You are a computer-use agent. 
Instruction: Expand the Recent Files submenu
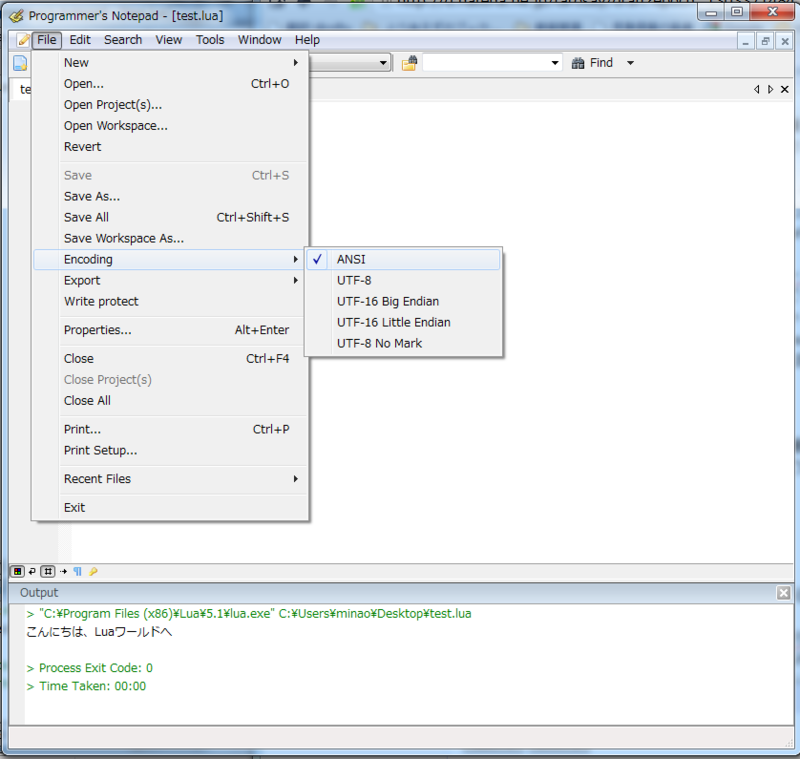[170, 478]
